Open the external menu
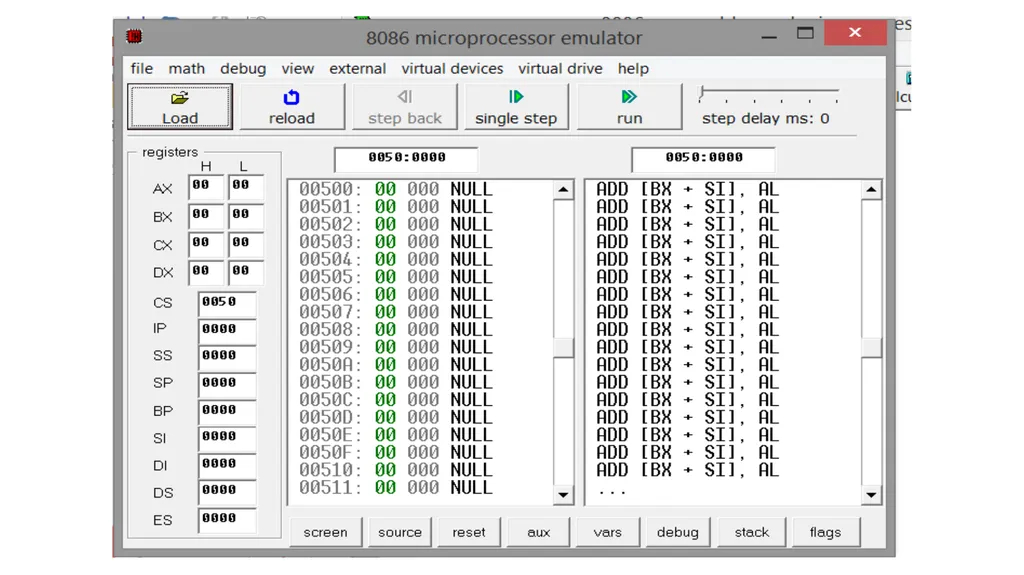 click(x=357, y=69)
